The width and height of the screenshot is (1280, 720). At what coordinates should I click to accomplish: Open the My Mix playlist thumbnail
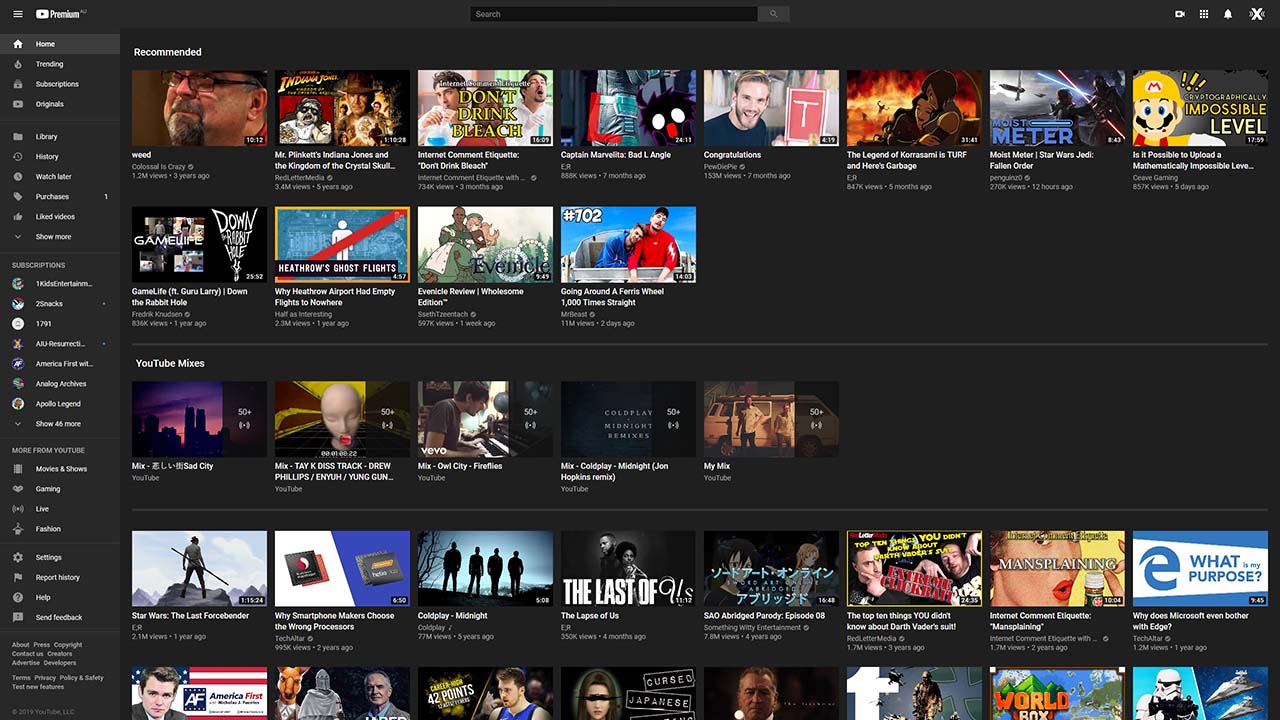coord(772,419)
